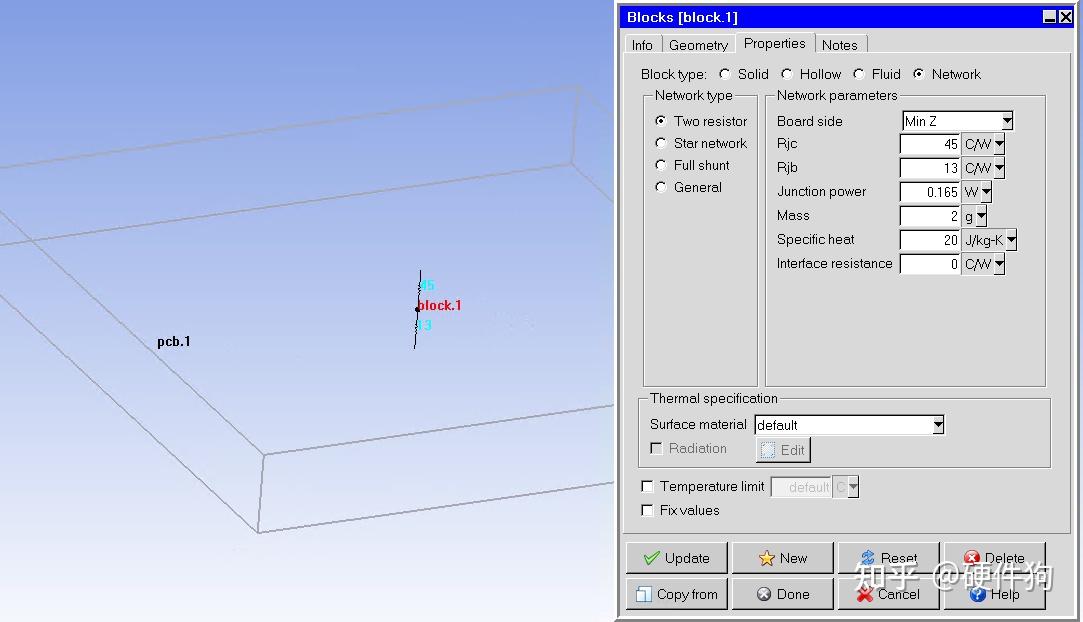Minimize the Blocks dialog
This screenshot has height=622, width=1083.
pos(1049,17)
